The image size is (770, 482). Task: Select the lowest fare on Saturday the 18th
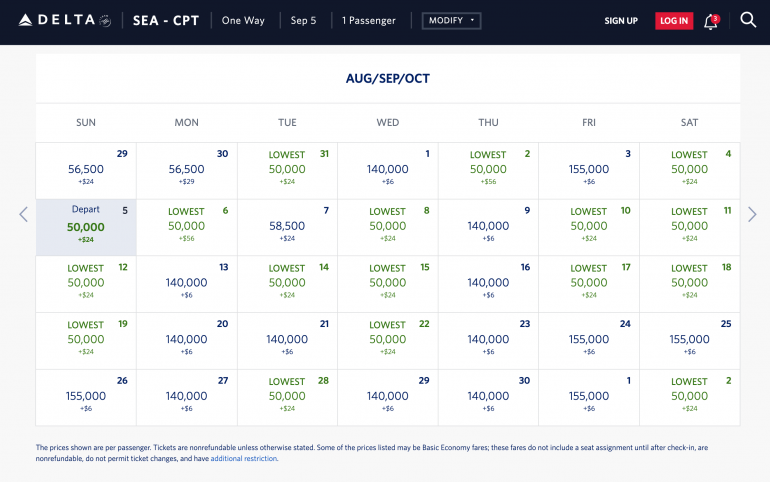coord(689,283)
